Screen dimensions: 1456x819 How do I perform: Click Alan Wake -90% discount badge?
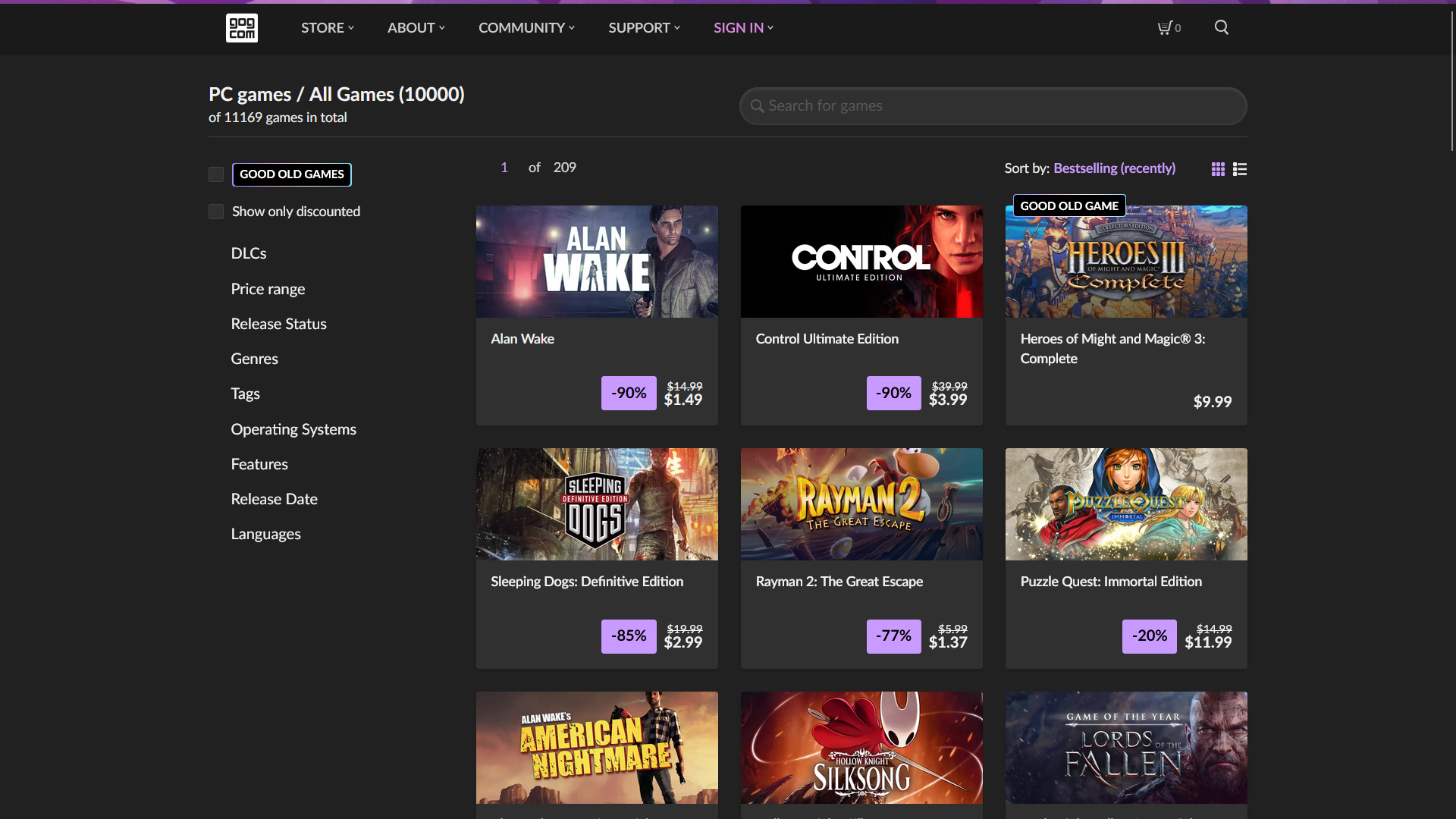click(x=629, y=393)
